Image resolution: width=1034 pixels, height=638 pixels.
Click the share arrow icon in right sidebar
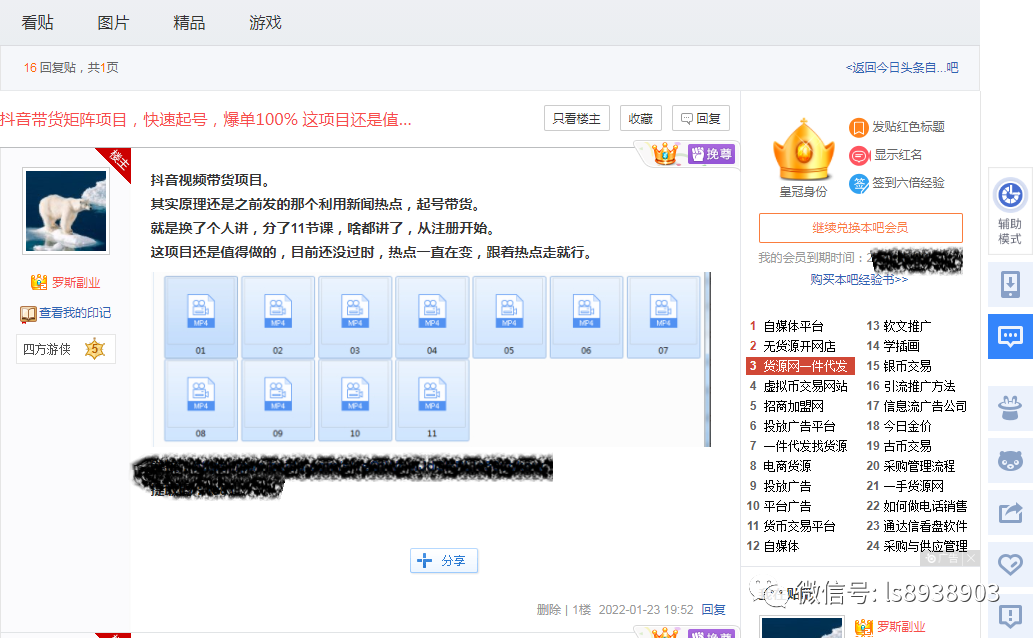point(1010,514)
